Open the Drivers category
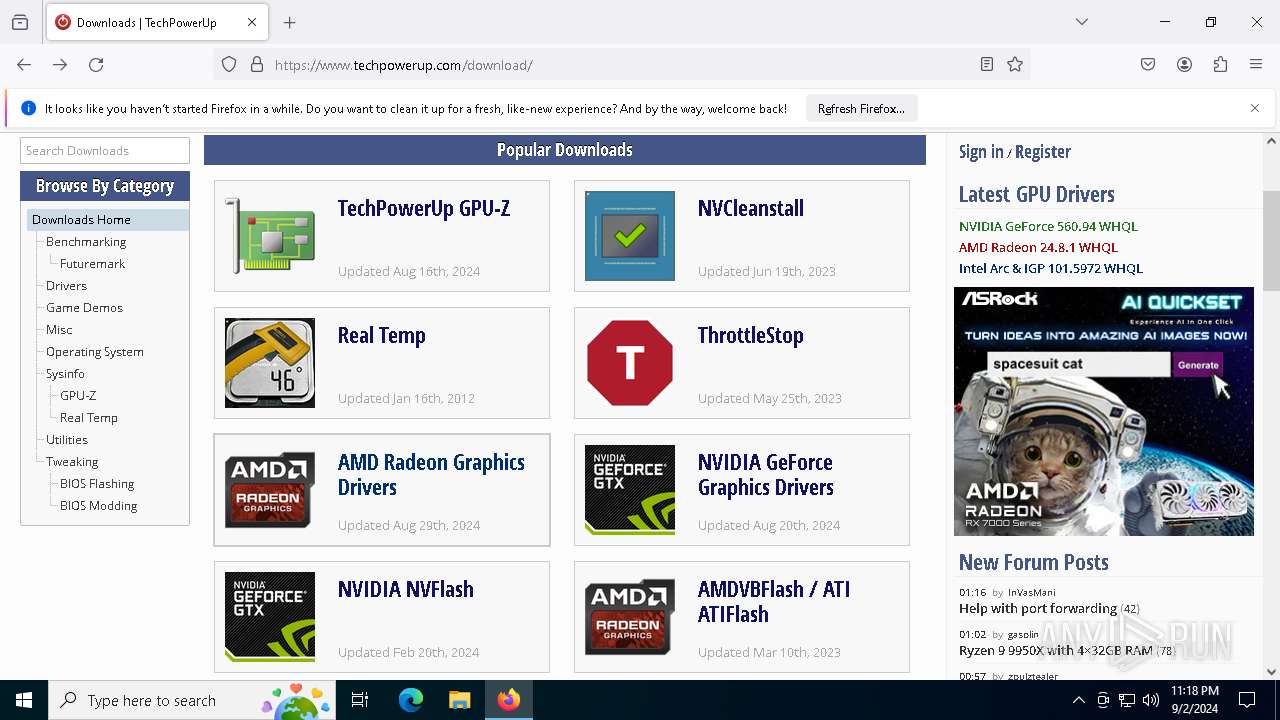 point(66,286)
